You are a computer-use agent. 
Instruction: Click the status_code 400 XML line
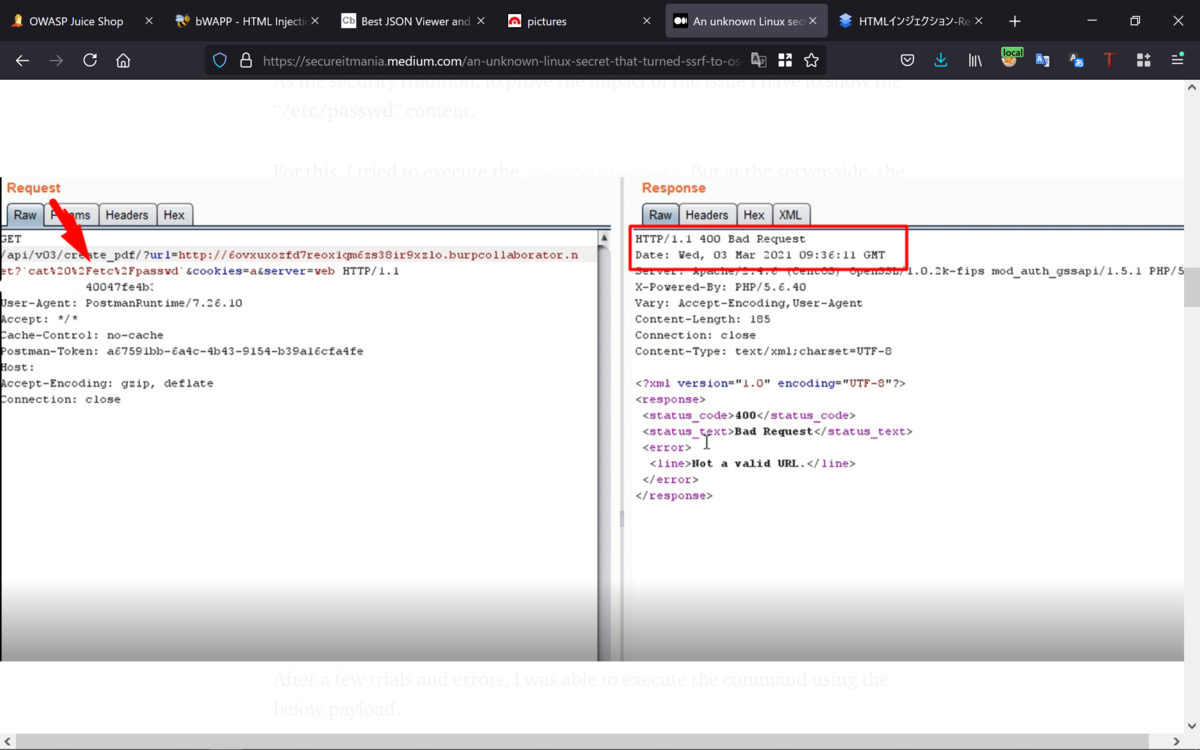749,415
